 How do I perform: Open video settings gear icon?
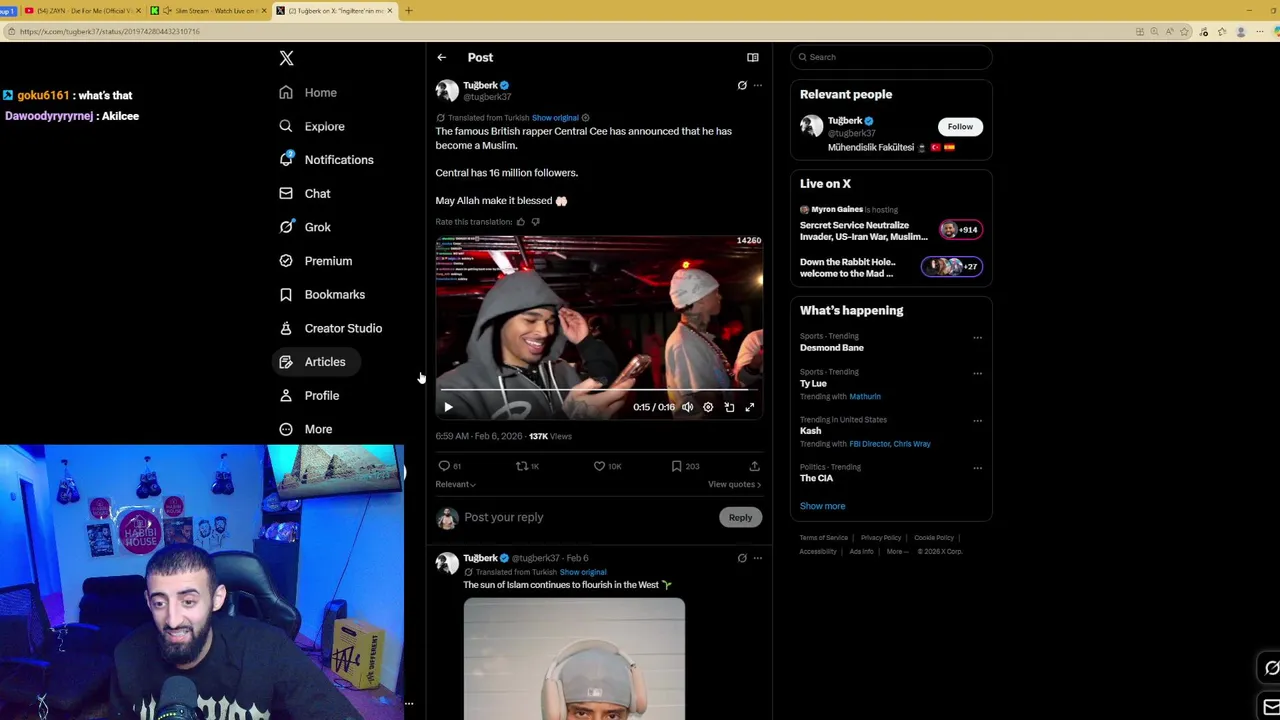pos(708,407)
